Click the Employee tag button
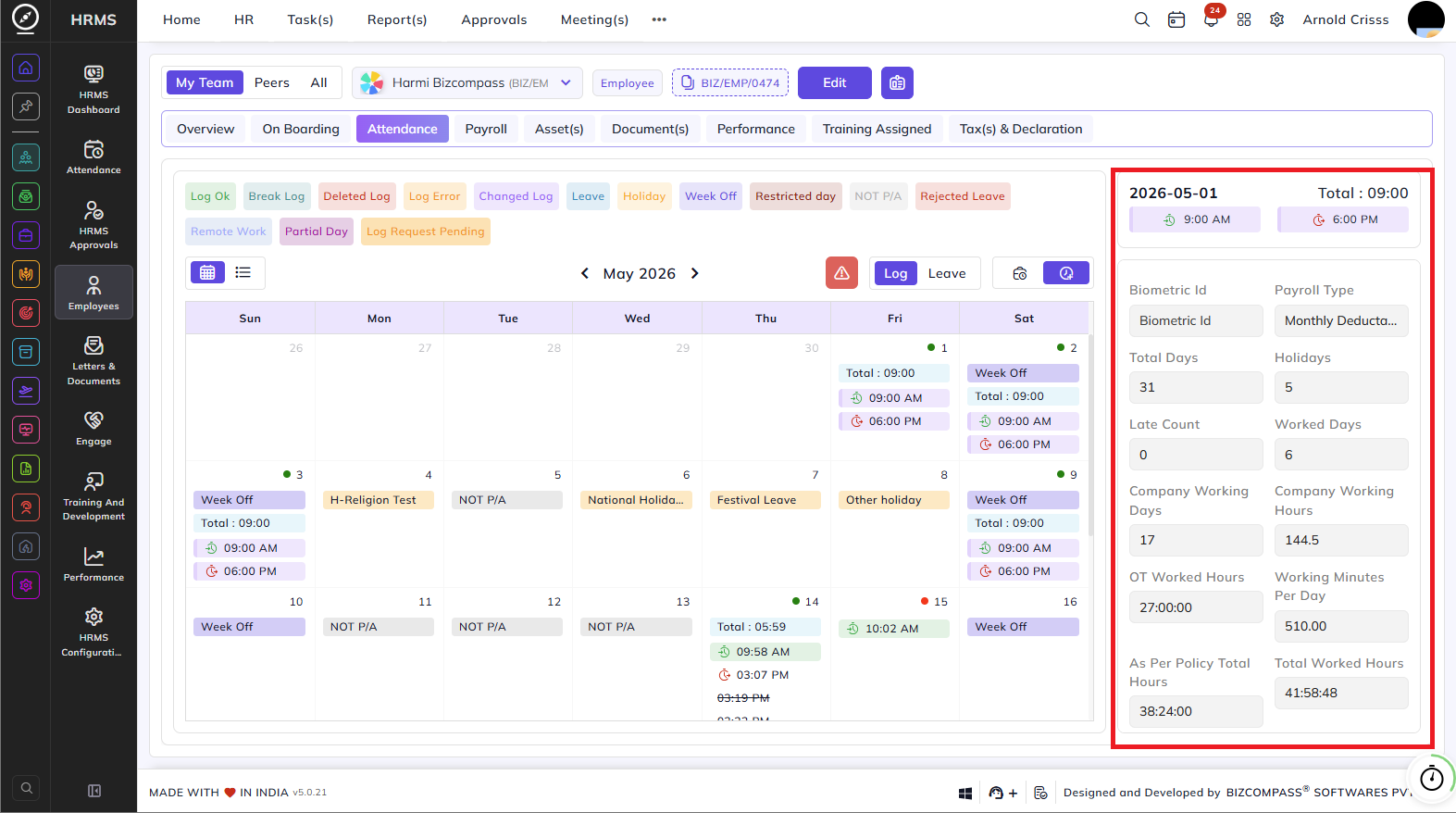Image resolution: width=1456 pixels, height=813 pixels. [628, 83]
